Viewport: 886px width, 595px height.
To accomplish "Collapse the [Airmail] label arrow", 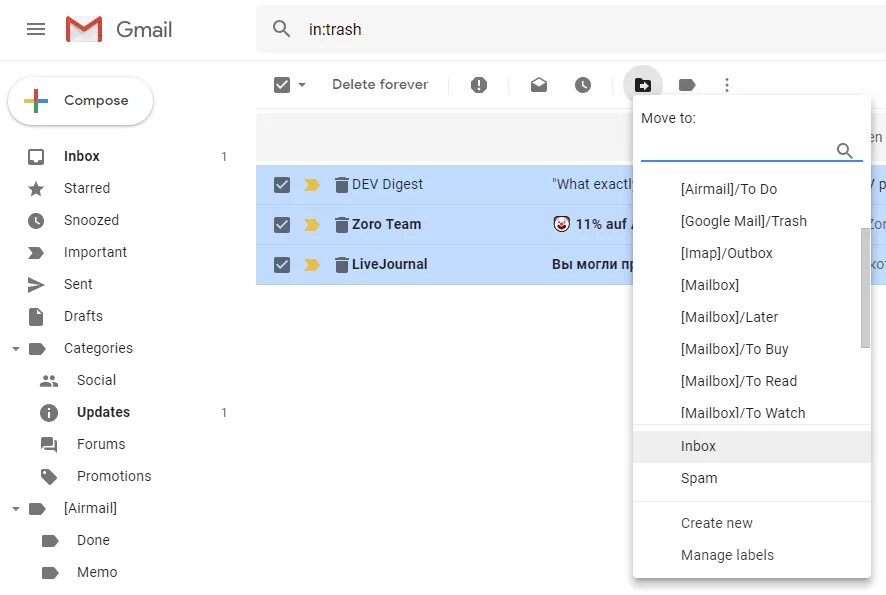I will (16, 509).
